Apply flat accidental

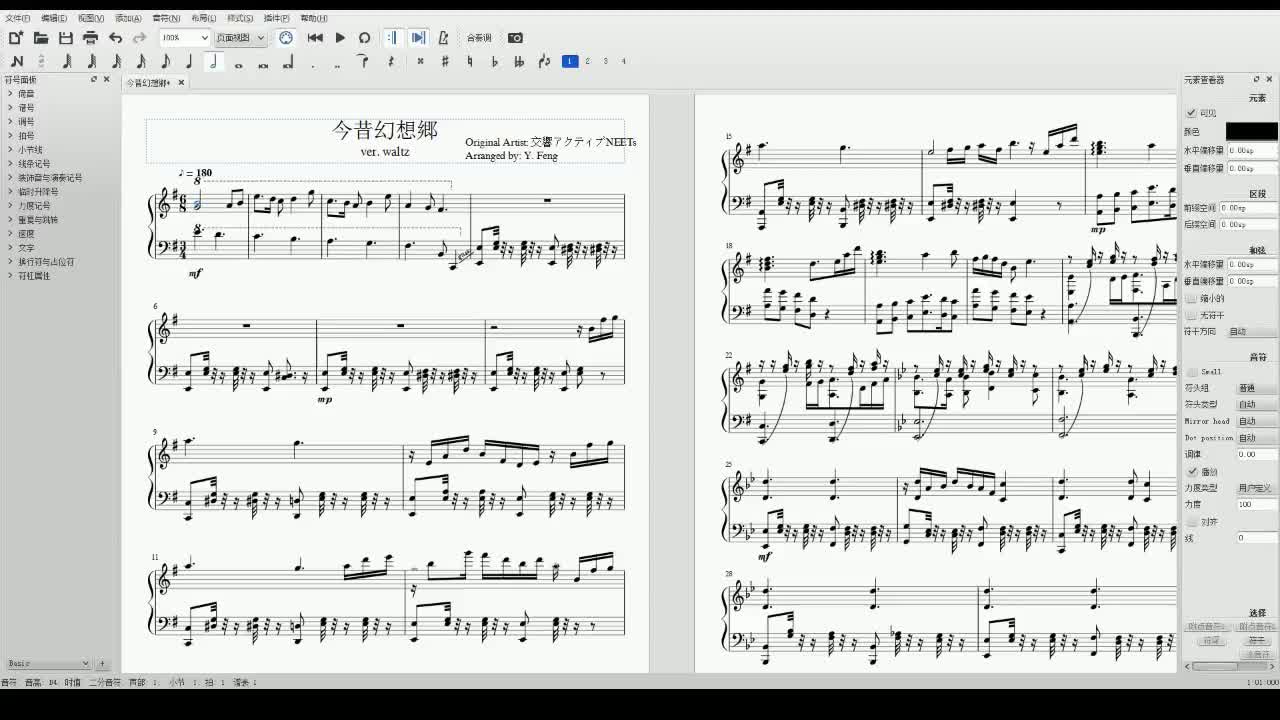(494, 62)
